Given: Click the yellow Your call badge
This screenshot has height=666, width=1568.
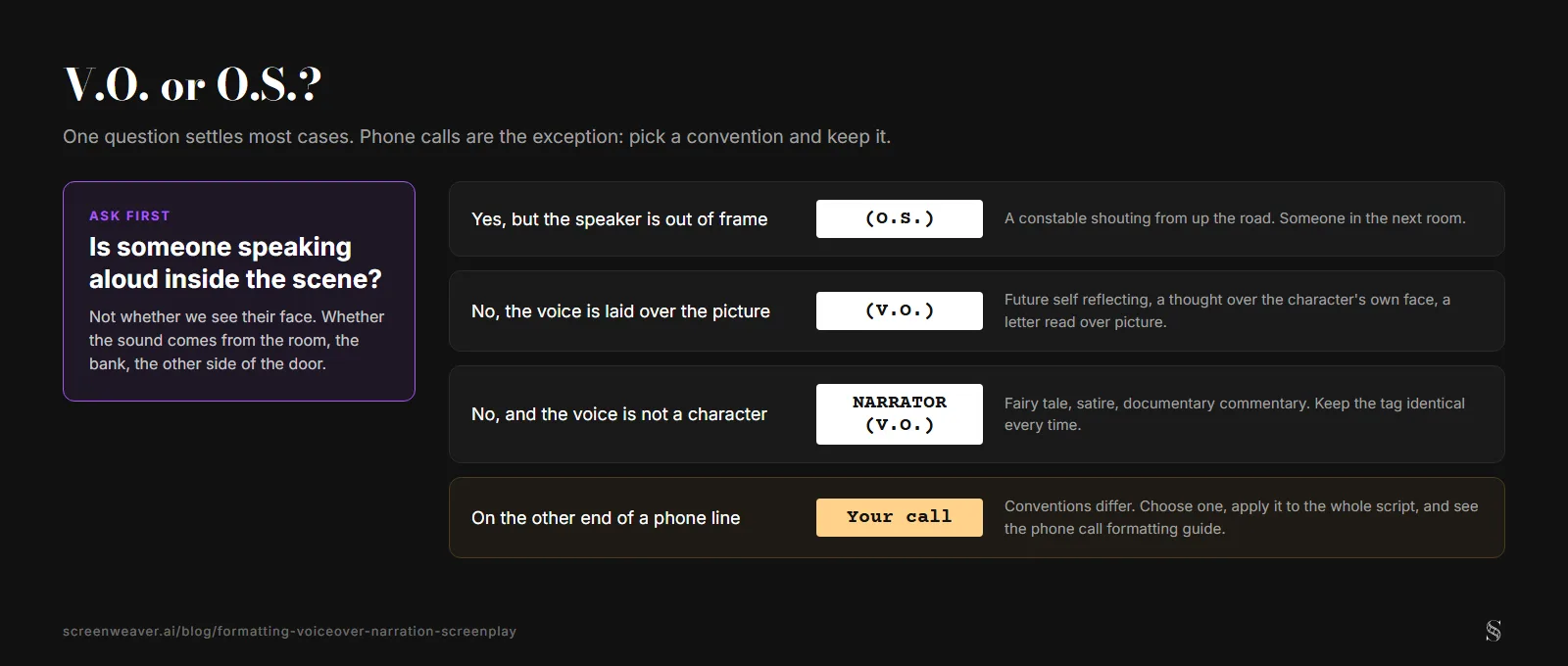Looking at the screenshot, I should point(900,517).
